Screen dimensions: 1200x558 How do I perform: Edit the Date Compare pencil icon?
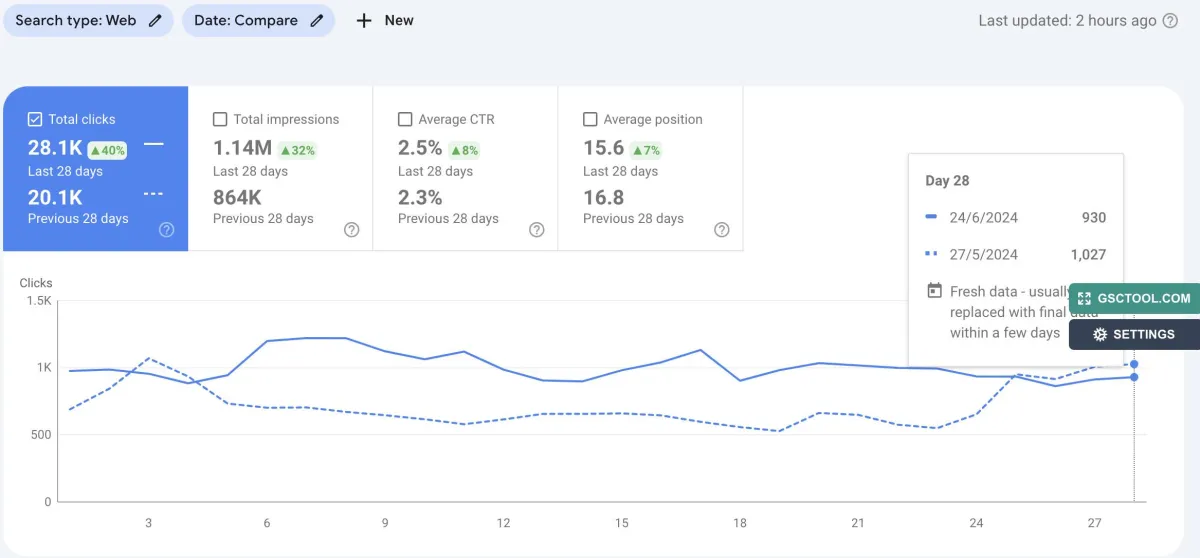317,20
